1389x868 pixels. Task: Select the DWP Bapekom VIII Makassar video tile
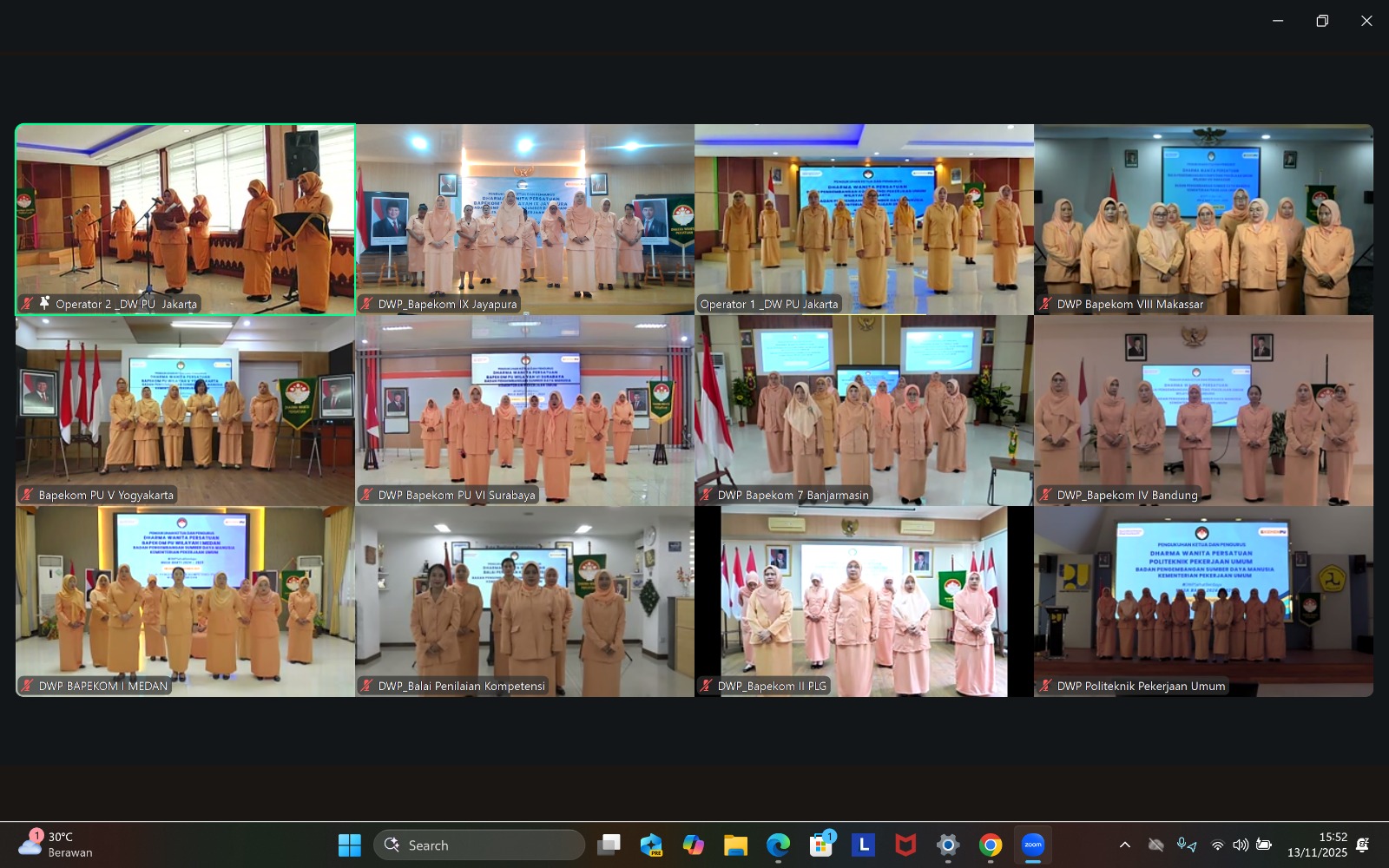(x=1203, y=219)
